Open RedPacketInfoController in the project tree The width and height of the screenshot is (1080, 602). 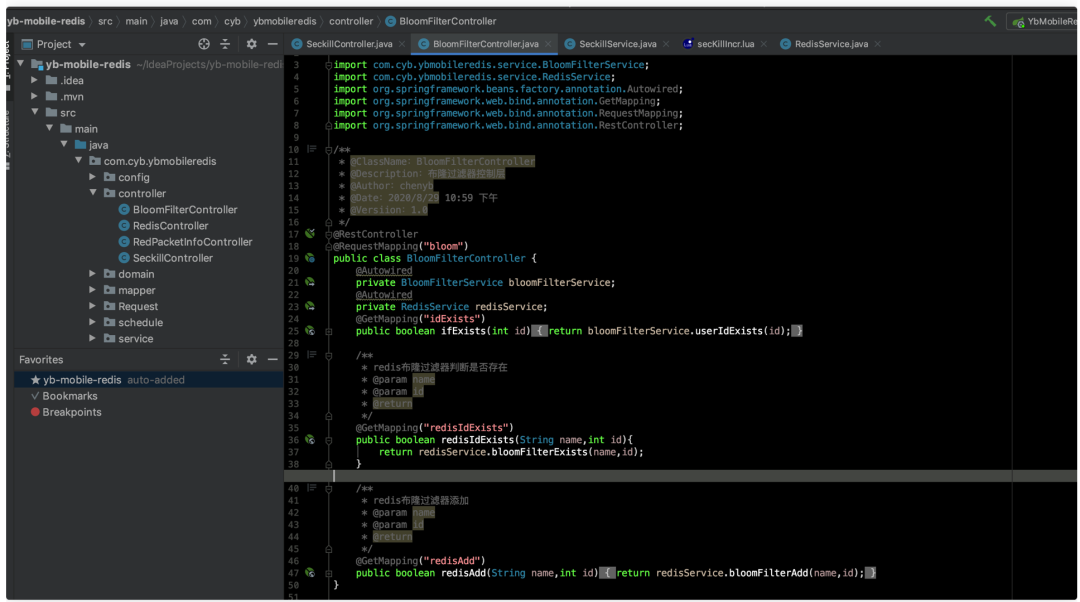[192, 242]
